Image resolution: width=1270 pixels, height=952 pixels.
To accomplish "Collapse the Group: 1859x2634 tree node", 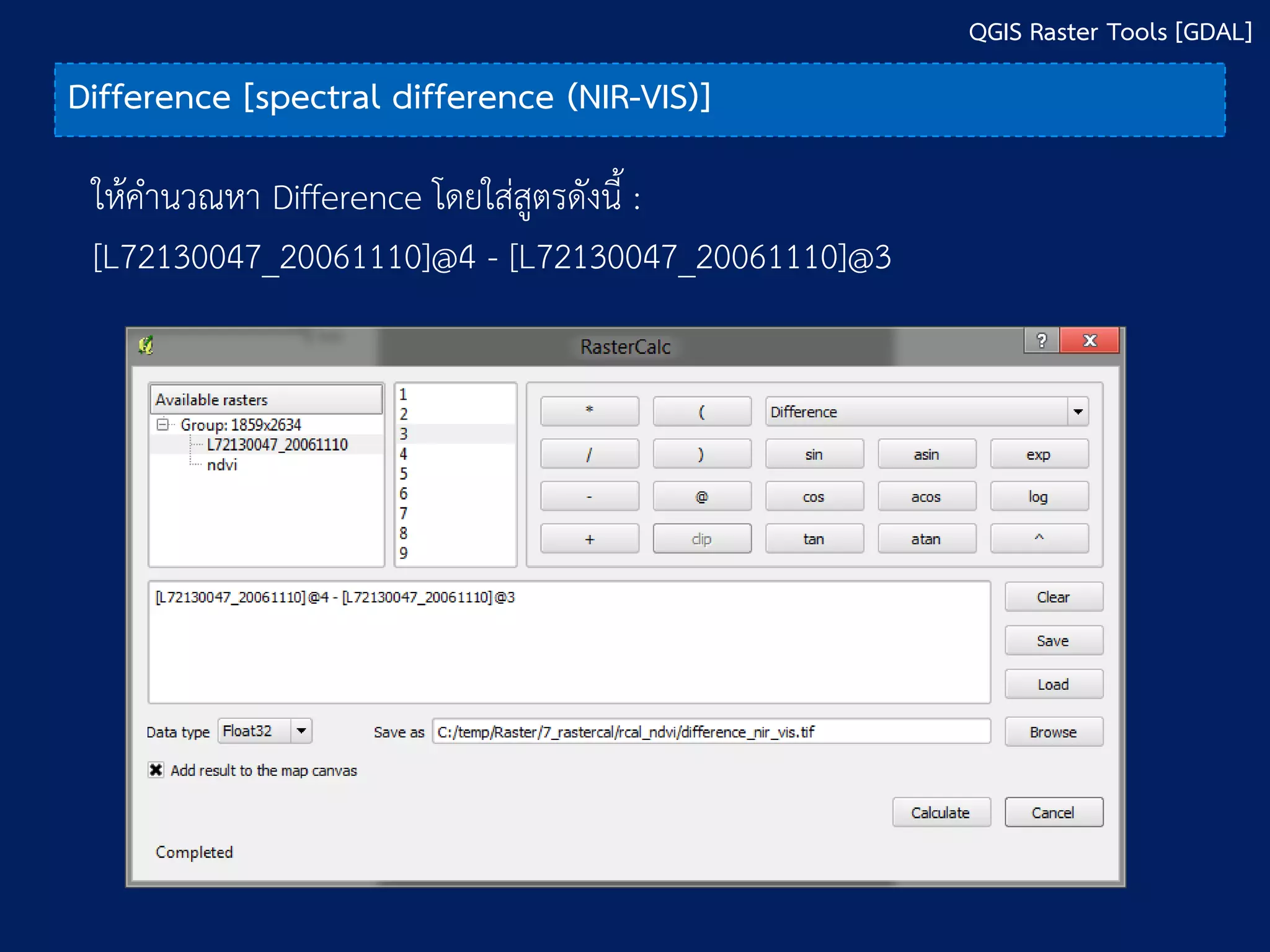I will [162, 425].
